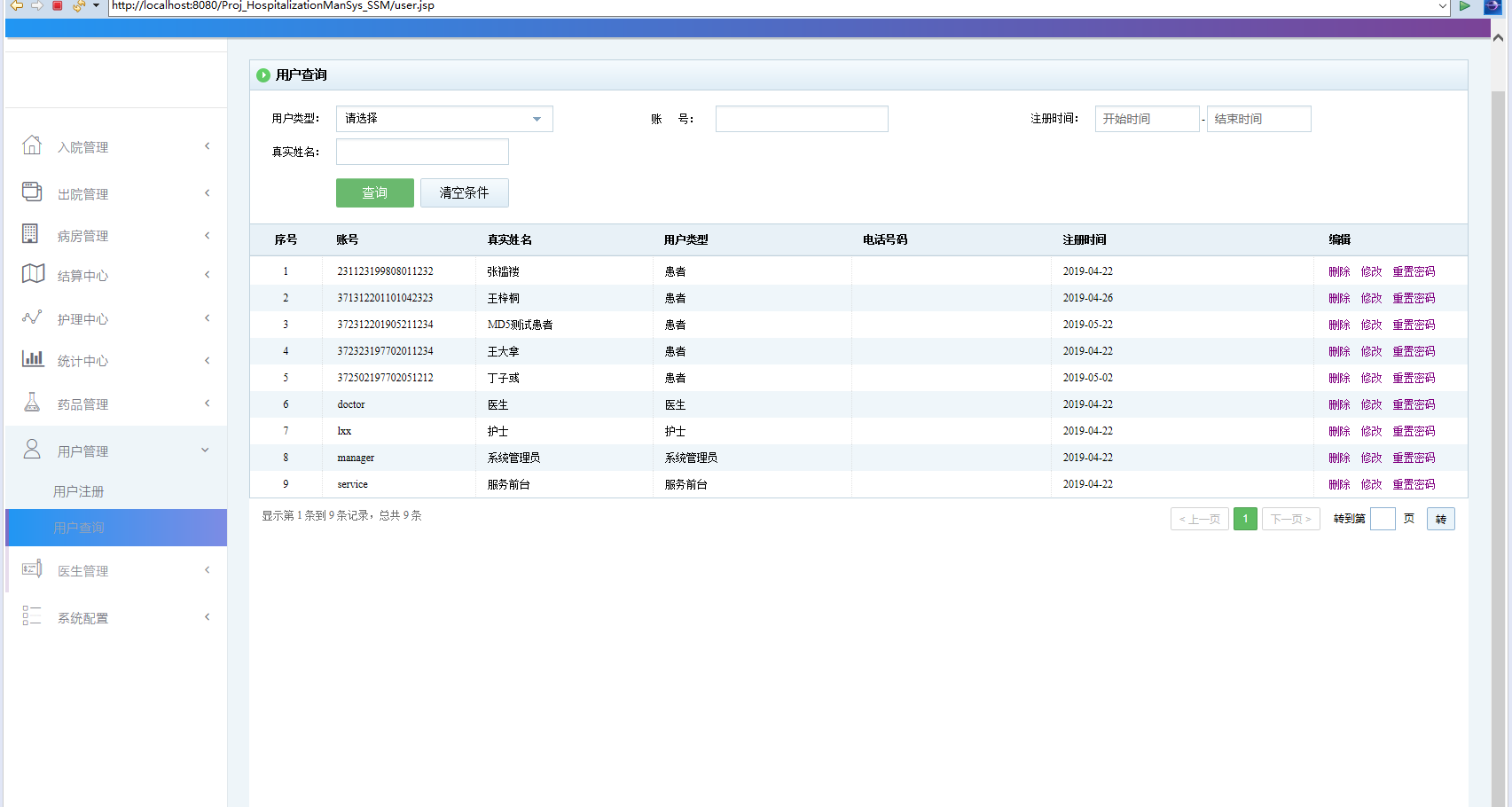Expand the 系统配置 menu chevron
The height and width of the screenshot is (807, 1512).
[x=208, y=617]
